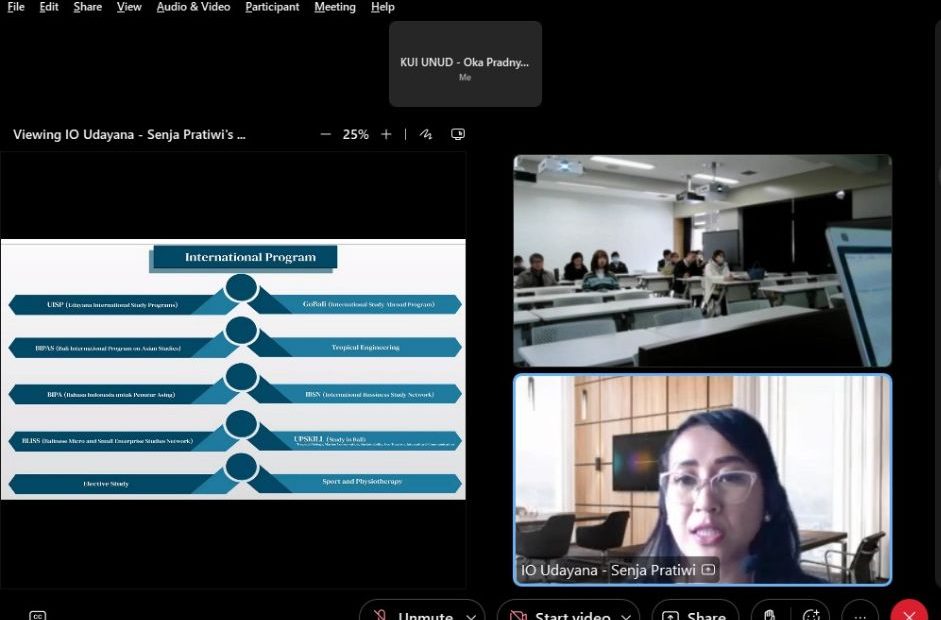Image resolution: width=941 pixels, height=620 pixels.
Task: Zoom out shared content with minus icon
Action: pos(325,134)
